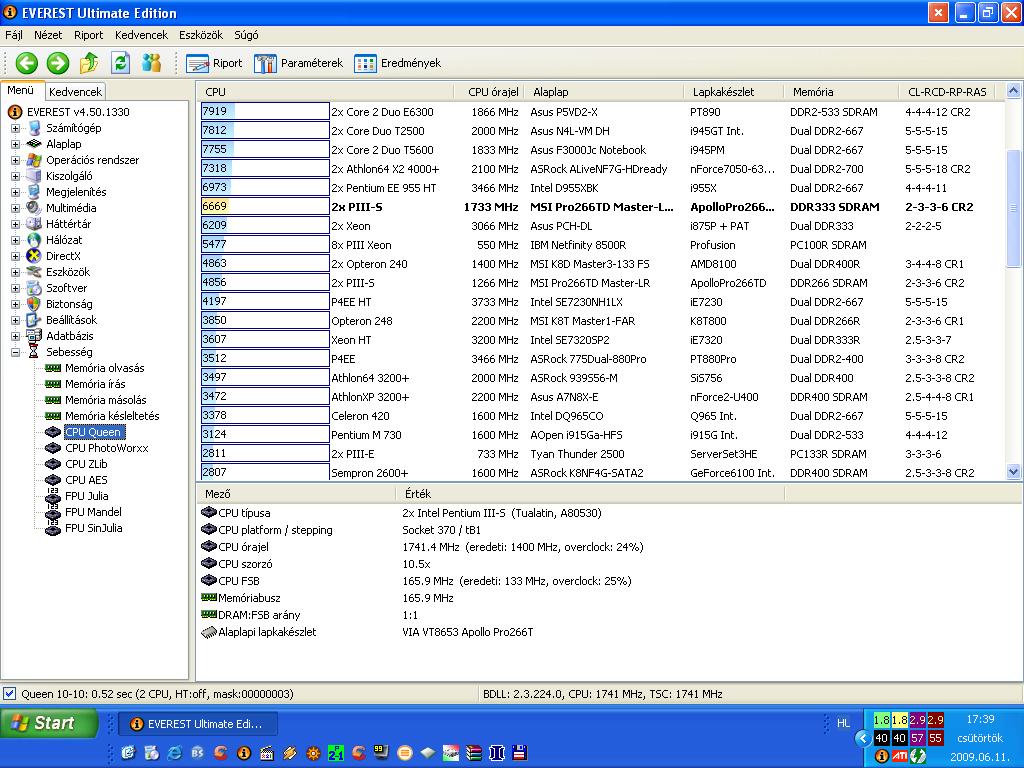Open the Kedvencek menu in menu bar

141,35
